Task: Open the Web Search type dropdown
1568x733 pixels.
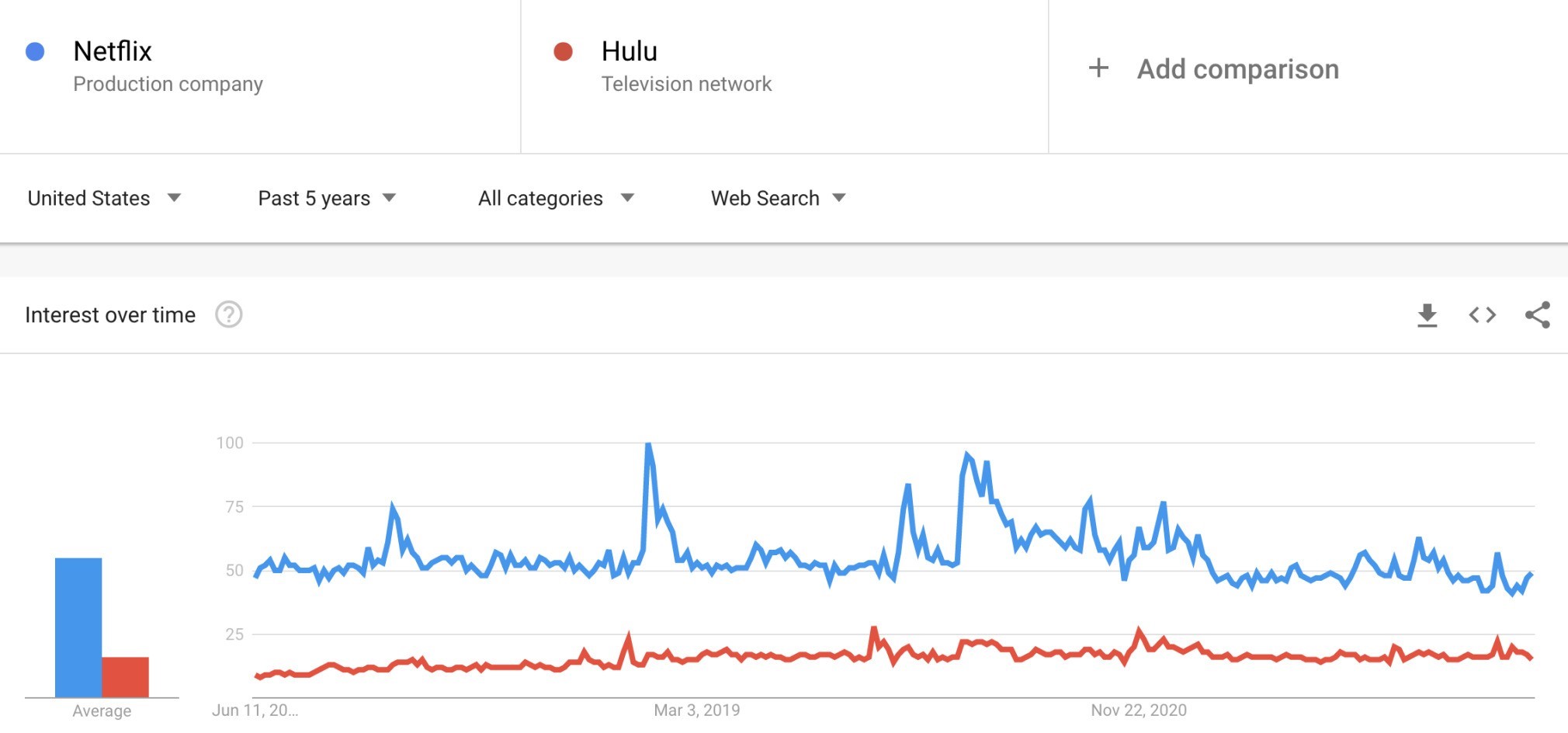Action: 778,198
